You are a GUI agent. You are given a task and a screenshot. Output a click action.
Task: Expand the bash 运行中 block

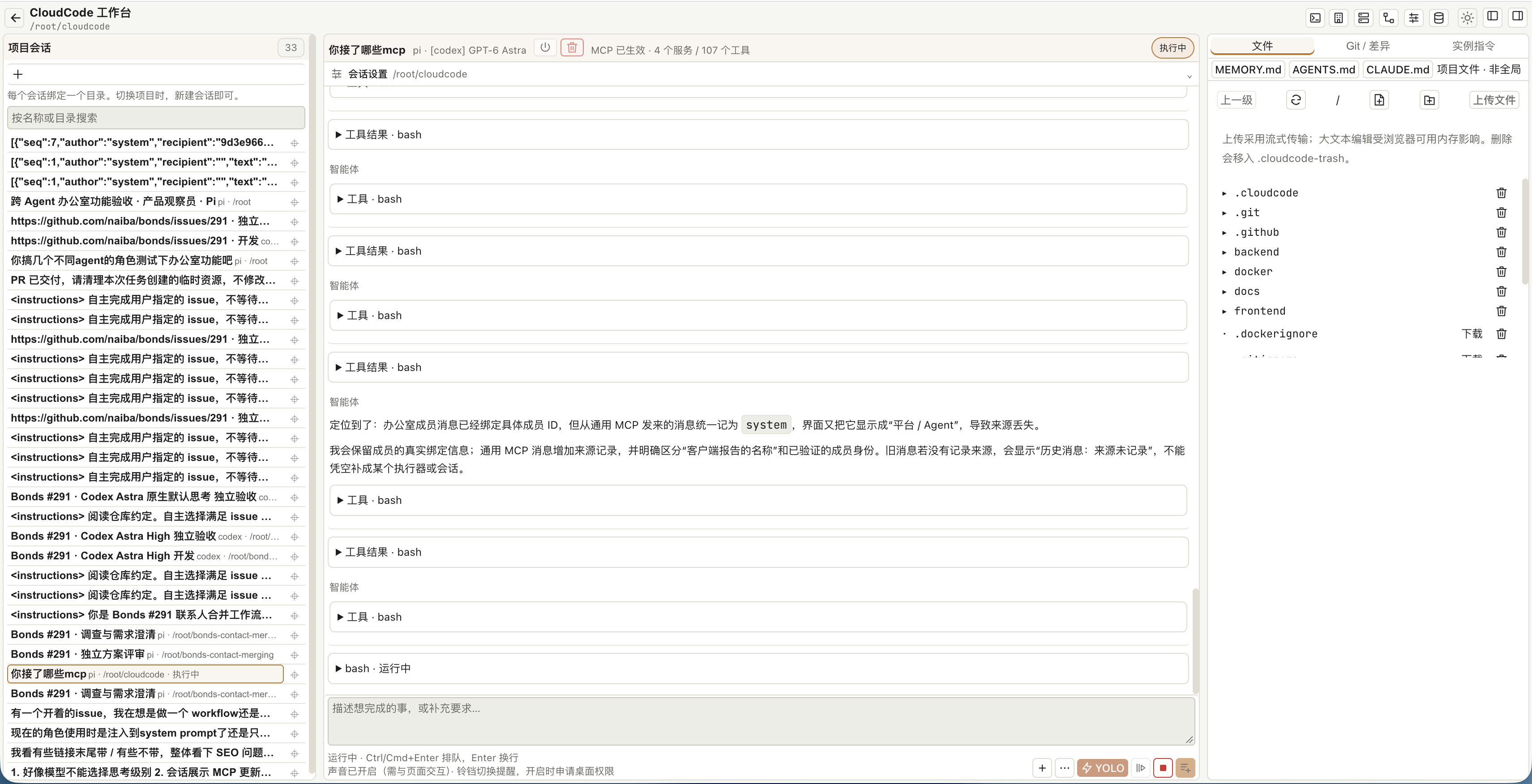(x=757, y=669)
